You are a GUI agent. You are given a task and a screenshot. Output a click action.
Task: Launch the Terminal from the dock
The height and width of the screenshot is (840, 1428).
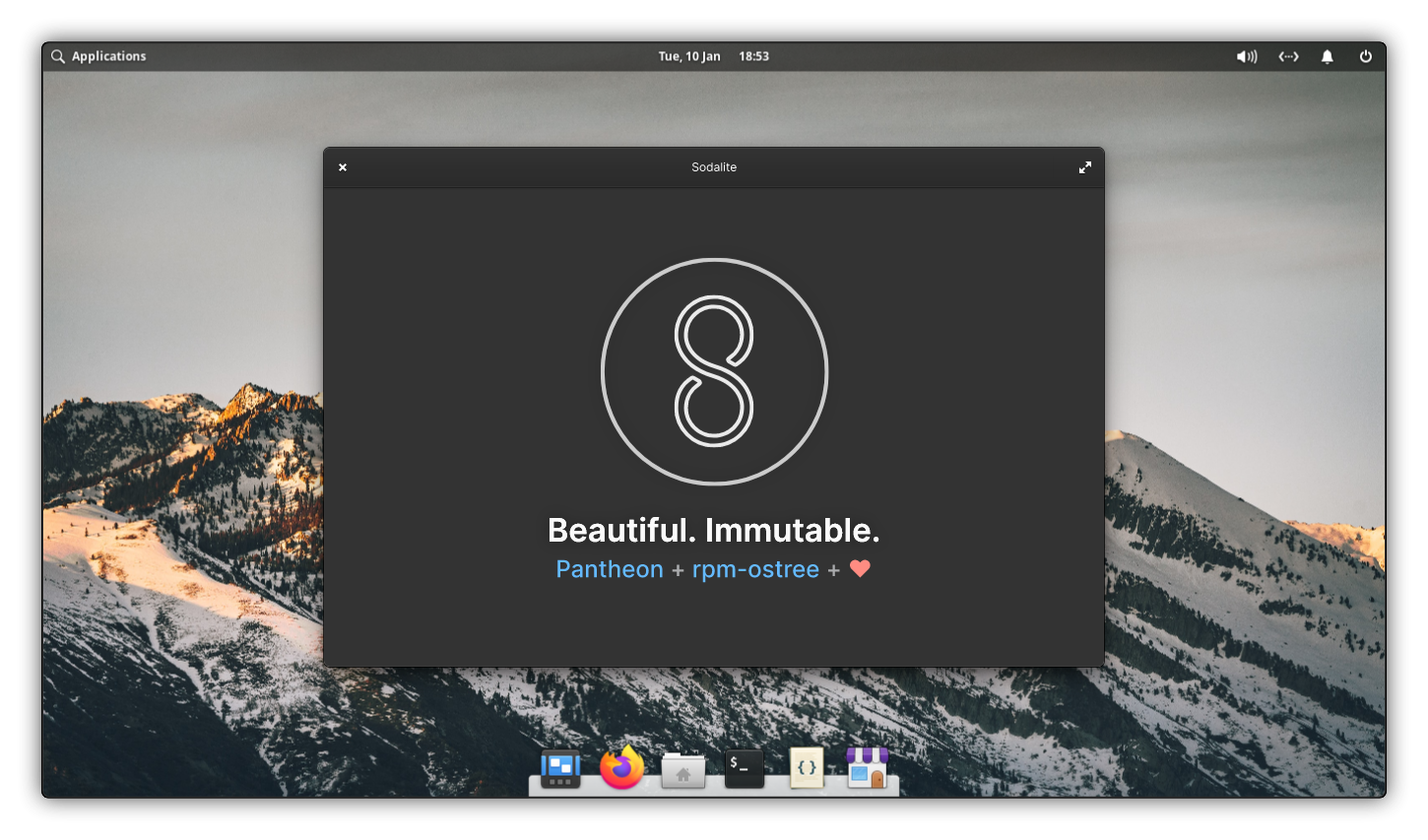coord(745,768)
